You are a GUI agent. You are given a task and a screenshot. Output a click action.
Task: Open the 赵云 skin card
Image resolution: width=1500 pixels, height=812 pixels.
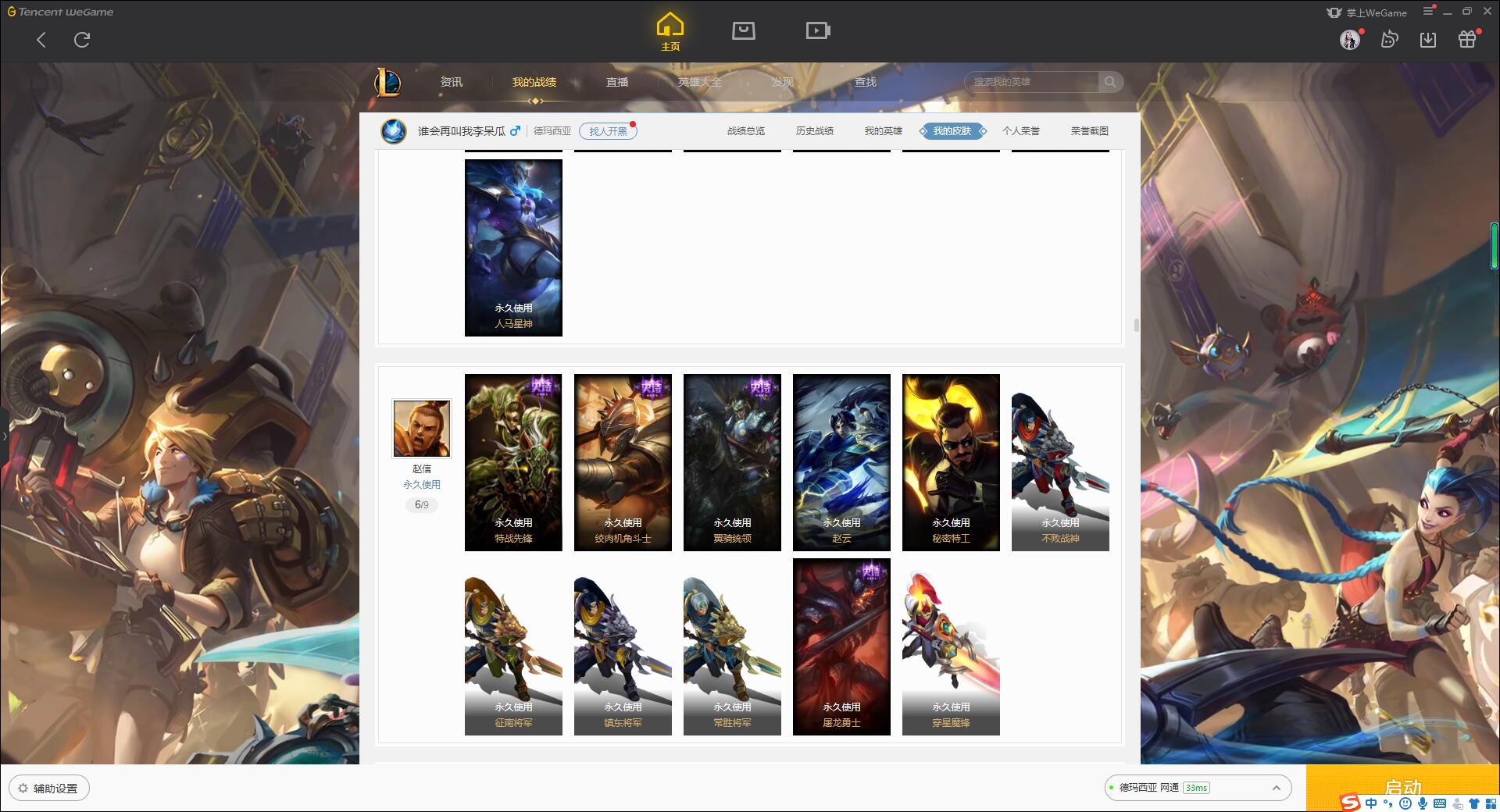(841, 462)
